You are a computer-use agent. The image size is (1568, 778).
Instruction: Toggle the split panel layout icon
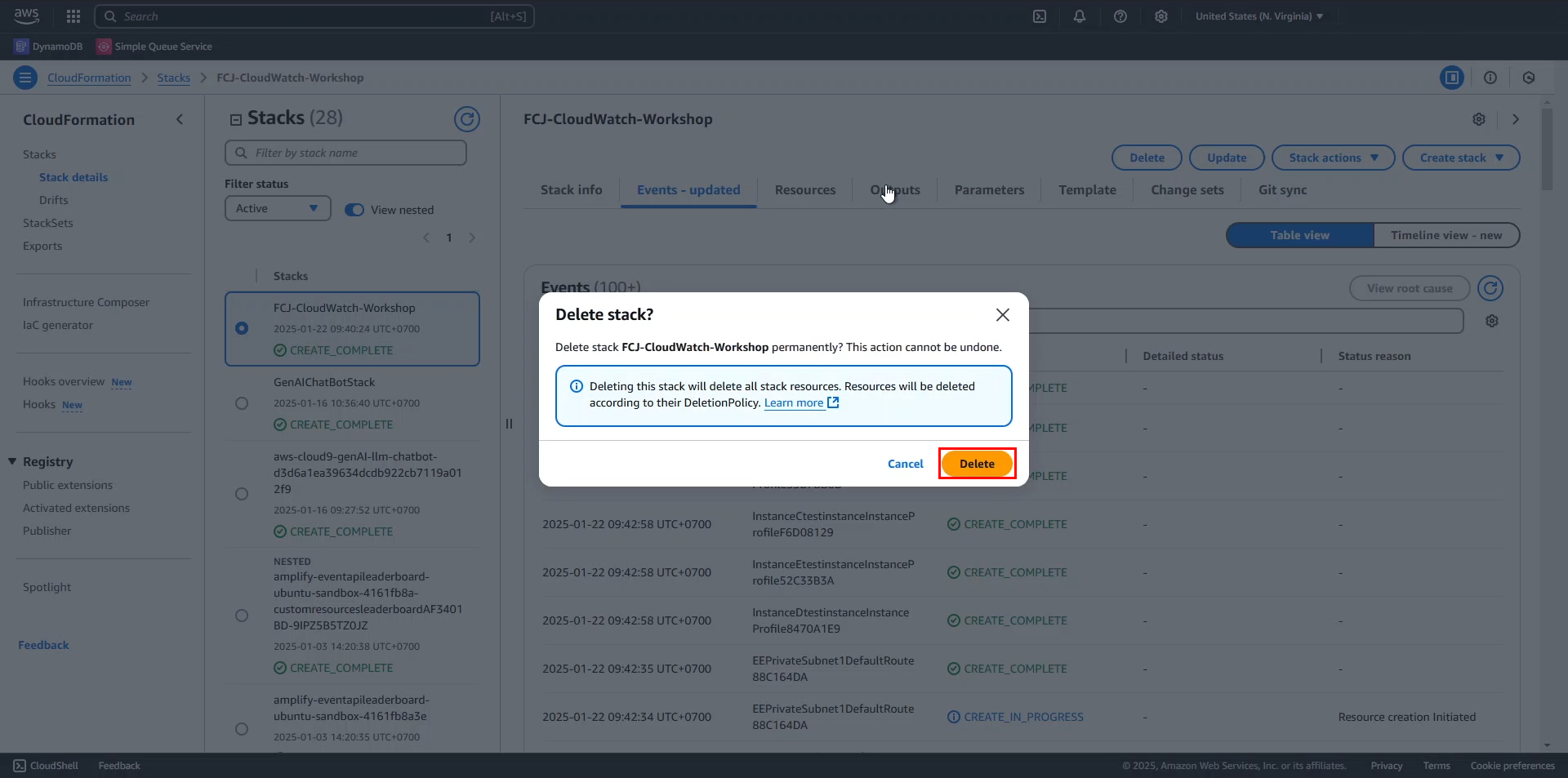(x=1451, y=78)
